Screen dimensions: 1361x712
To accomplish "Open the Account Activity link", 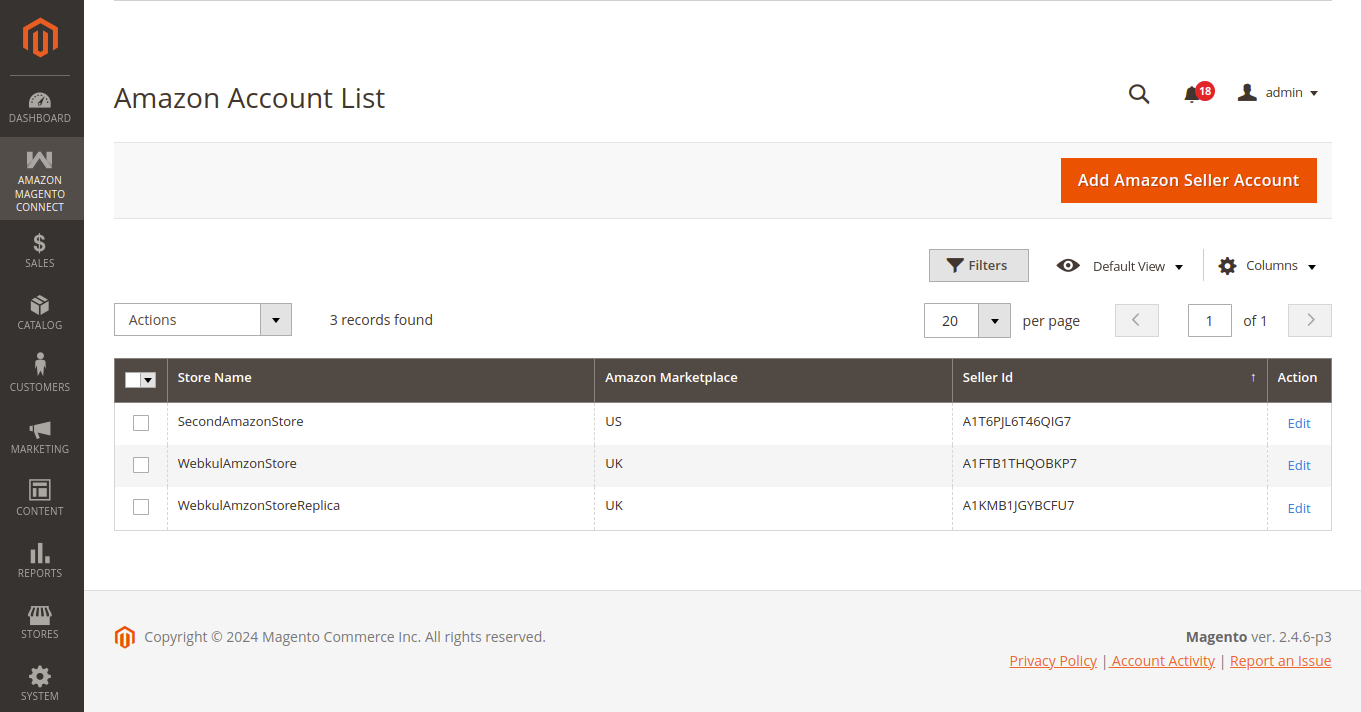I will point(1163,661).
